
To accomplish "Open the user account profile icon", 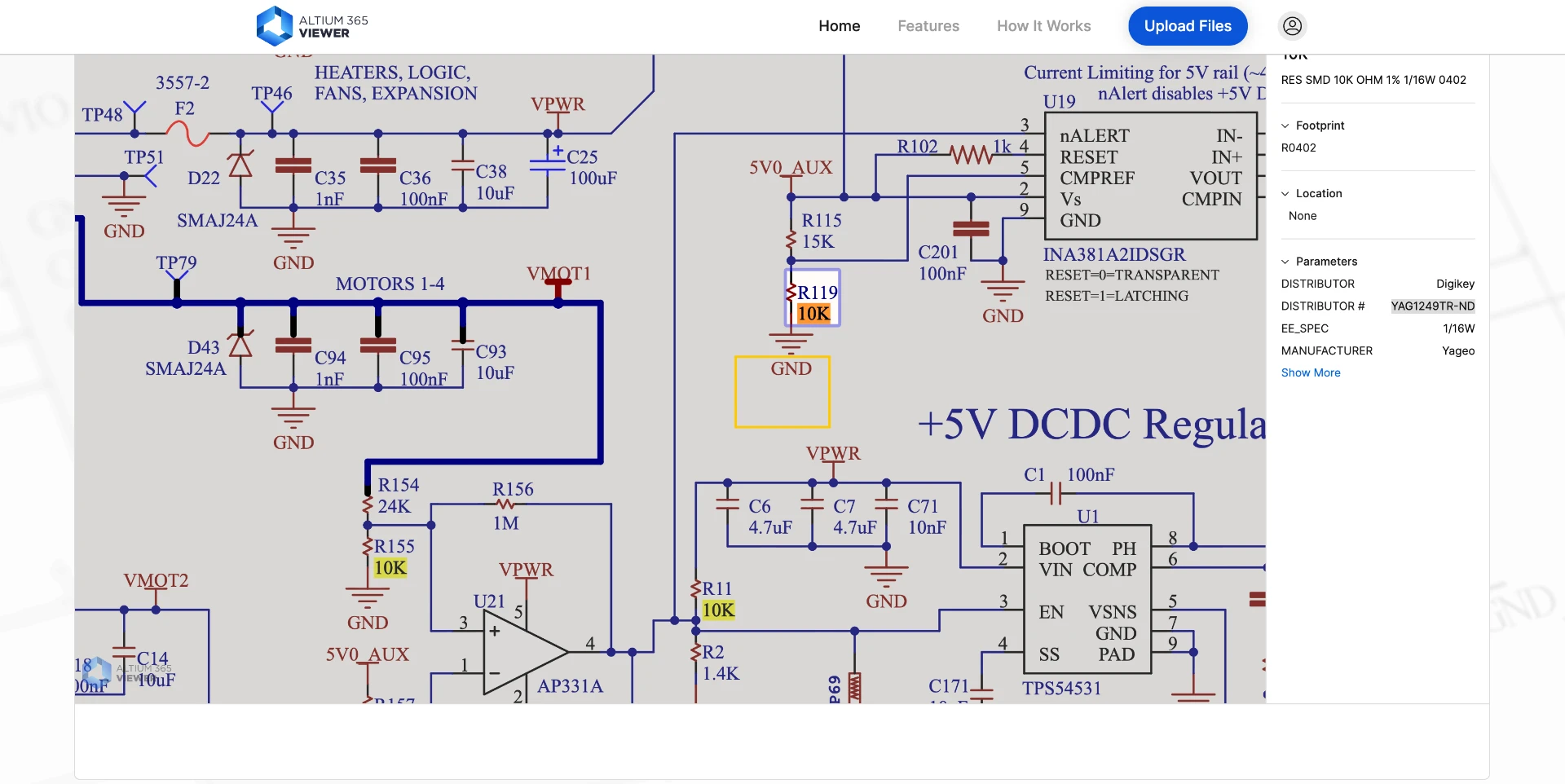I will (x=1292, y=26).
